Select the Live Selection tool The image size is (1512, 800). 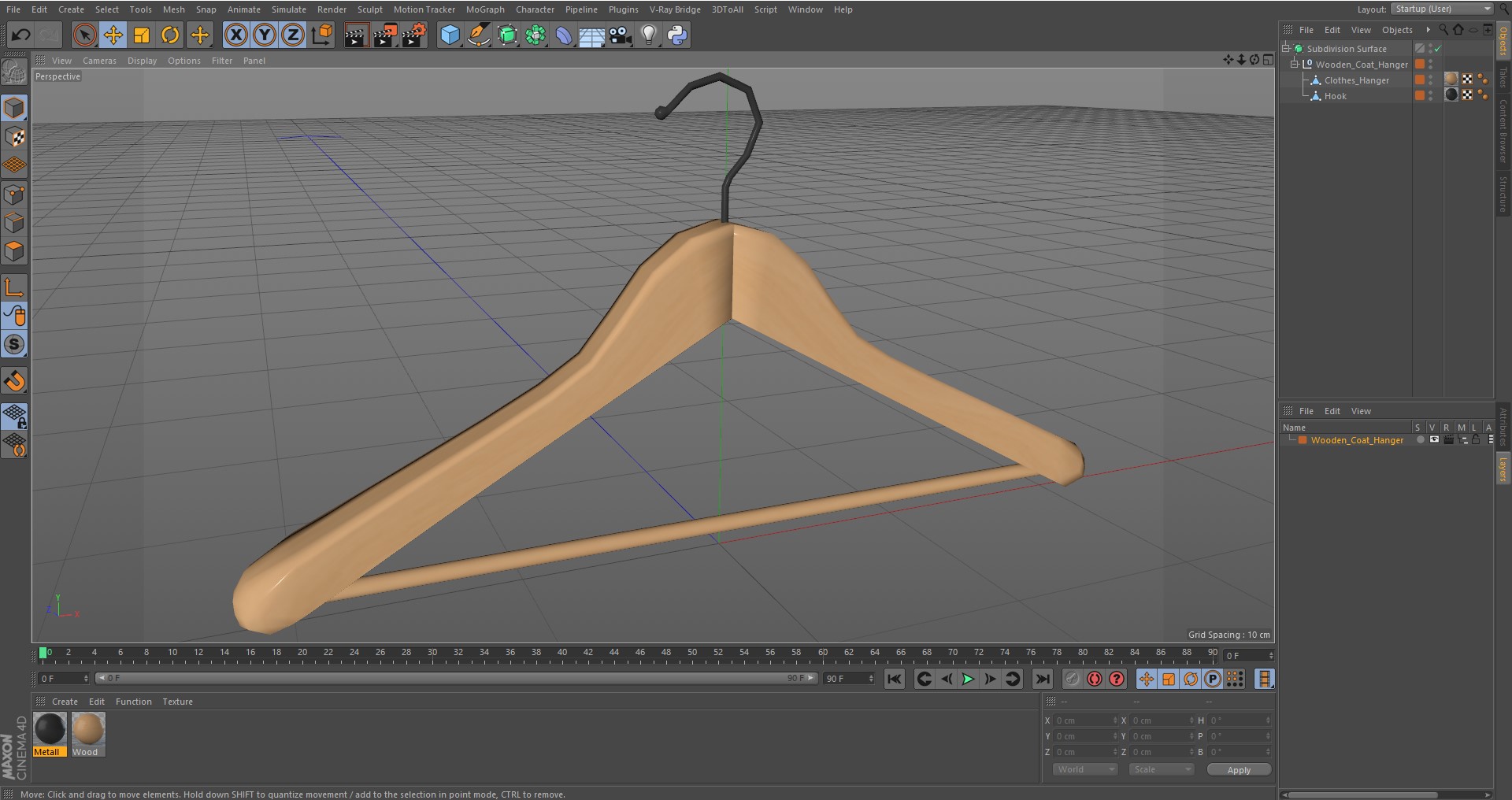(84, 35)
